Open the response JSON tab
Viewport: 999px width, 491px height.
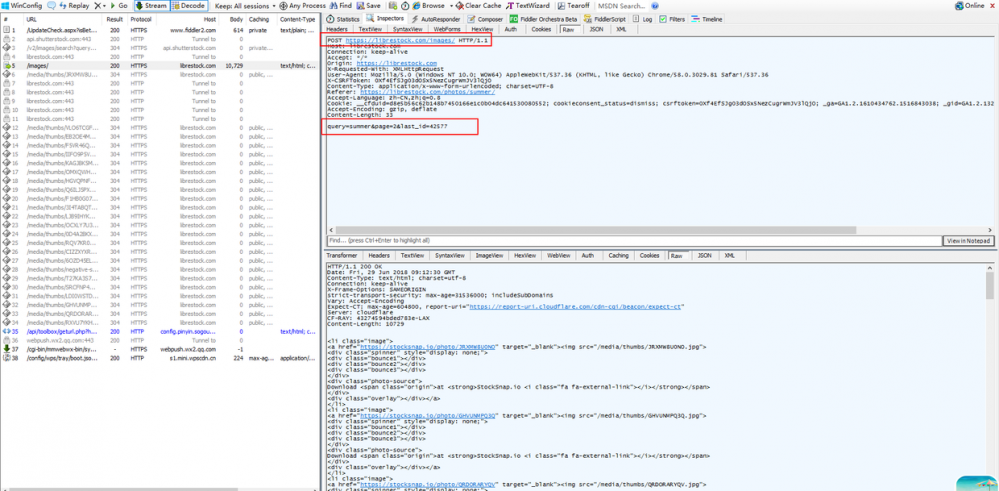pyautogui.click(x=704, y=256)
